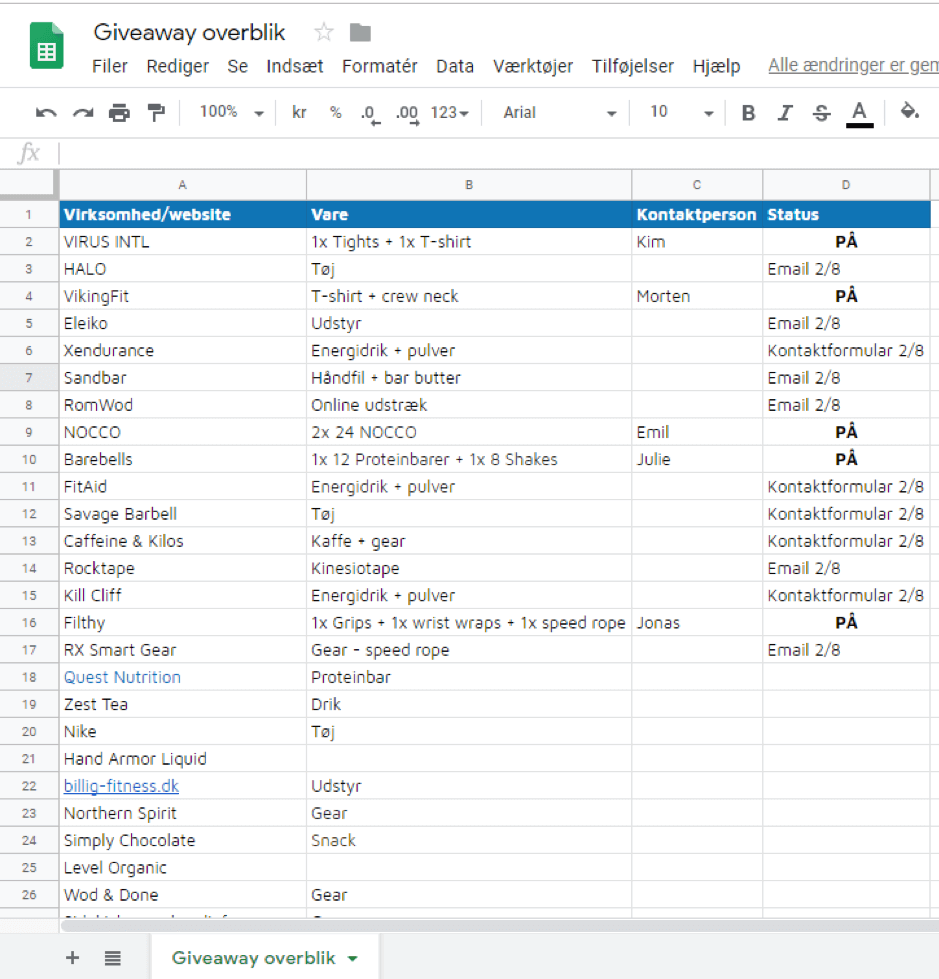
Task: Select Kontaktformular 2/8 in the Xendurance row
Action: (x=846, y=350)
